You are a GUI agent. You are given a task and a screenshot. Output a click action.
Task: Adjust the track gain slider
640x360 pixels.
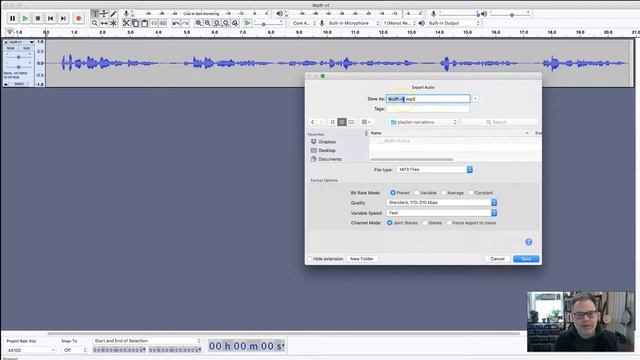(18, 57)
